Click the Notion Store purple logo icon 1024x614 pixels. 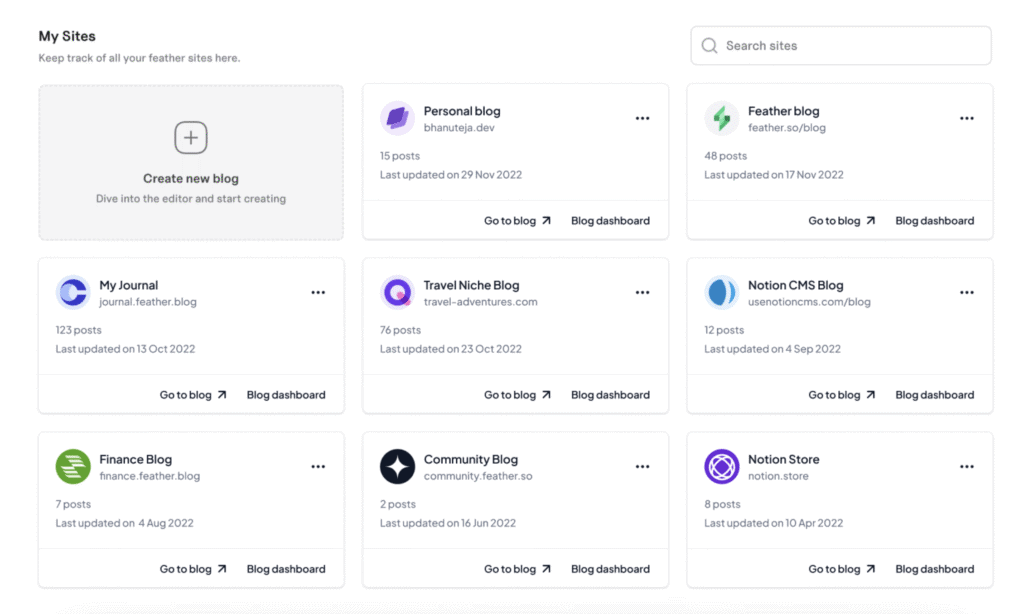721,467
